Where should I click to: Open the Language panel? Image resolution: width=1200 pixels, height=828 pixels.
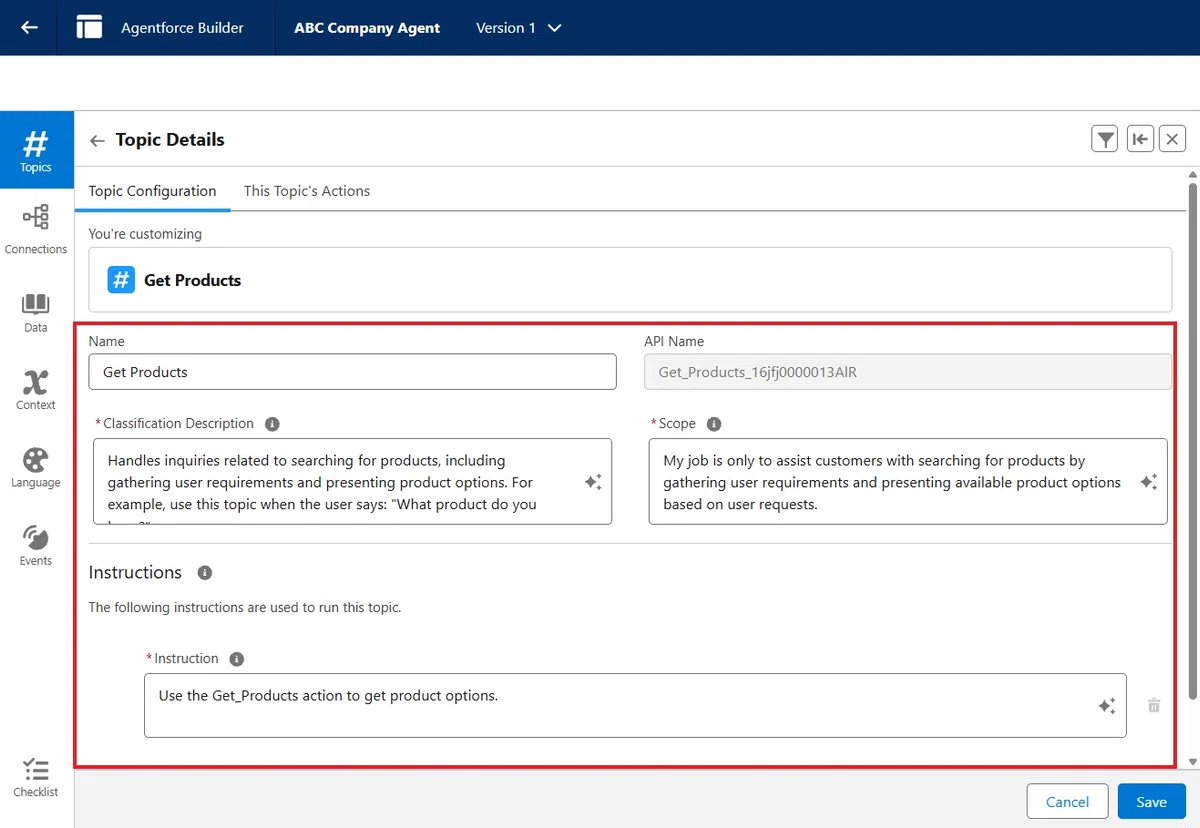[x=36, y=468]
